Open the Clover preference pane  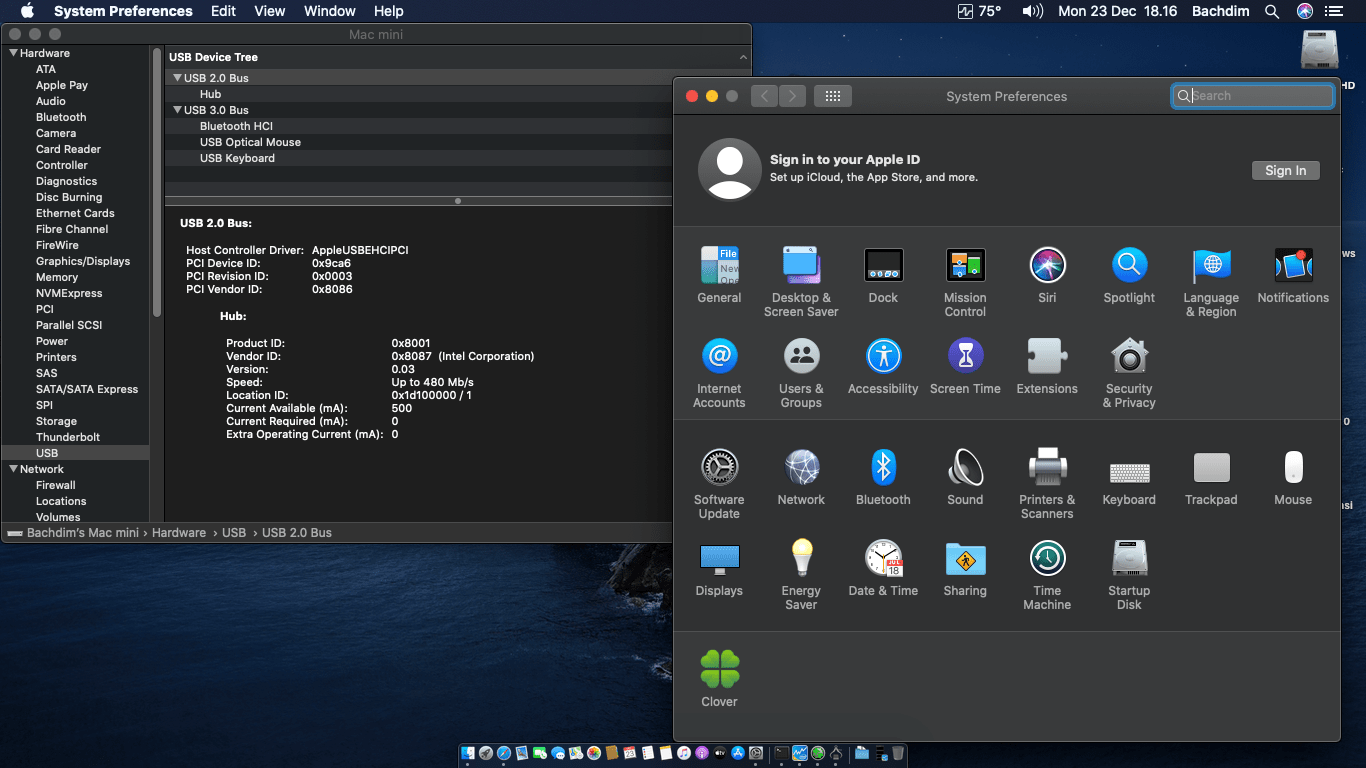pyautogui.click(x=719, y=669)
